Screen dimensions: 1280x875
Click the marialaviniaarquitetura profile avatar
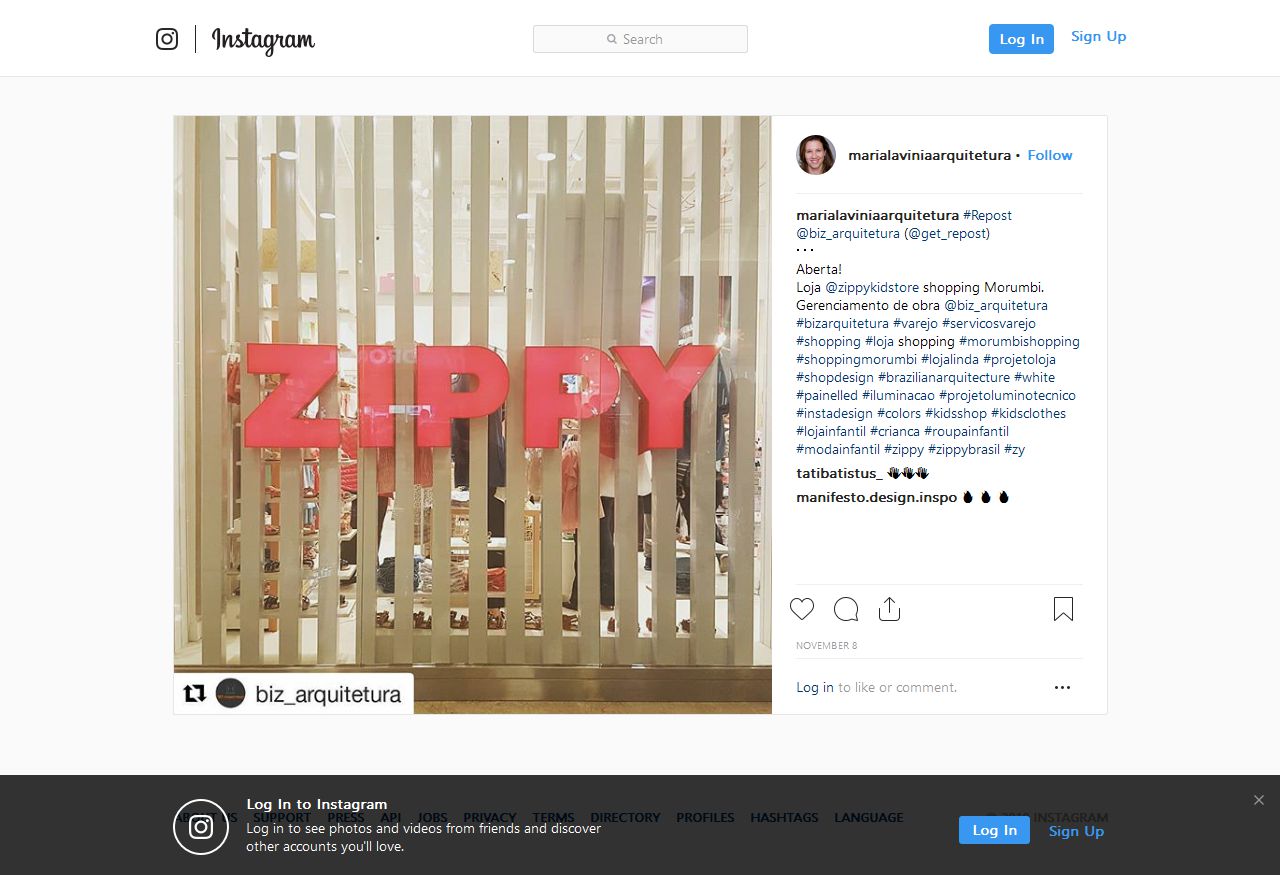click(816, 155)
